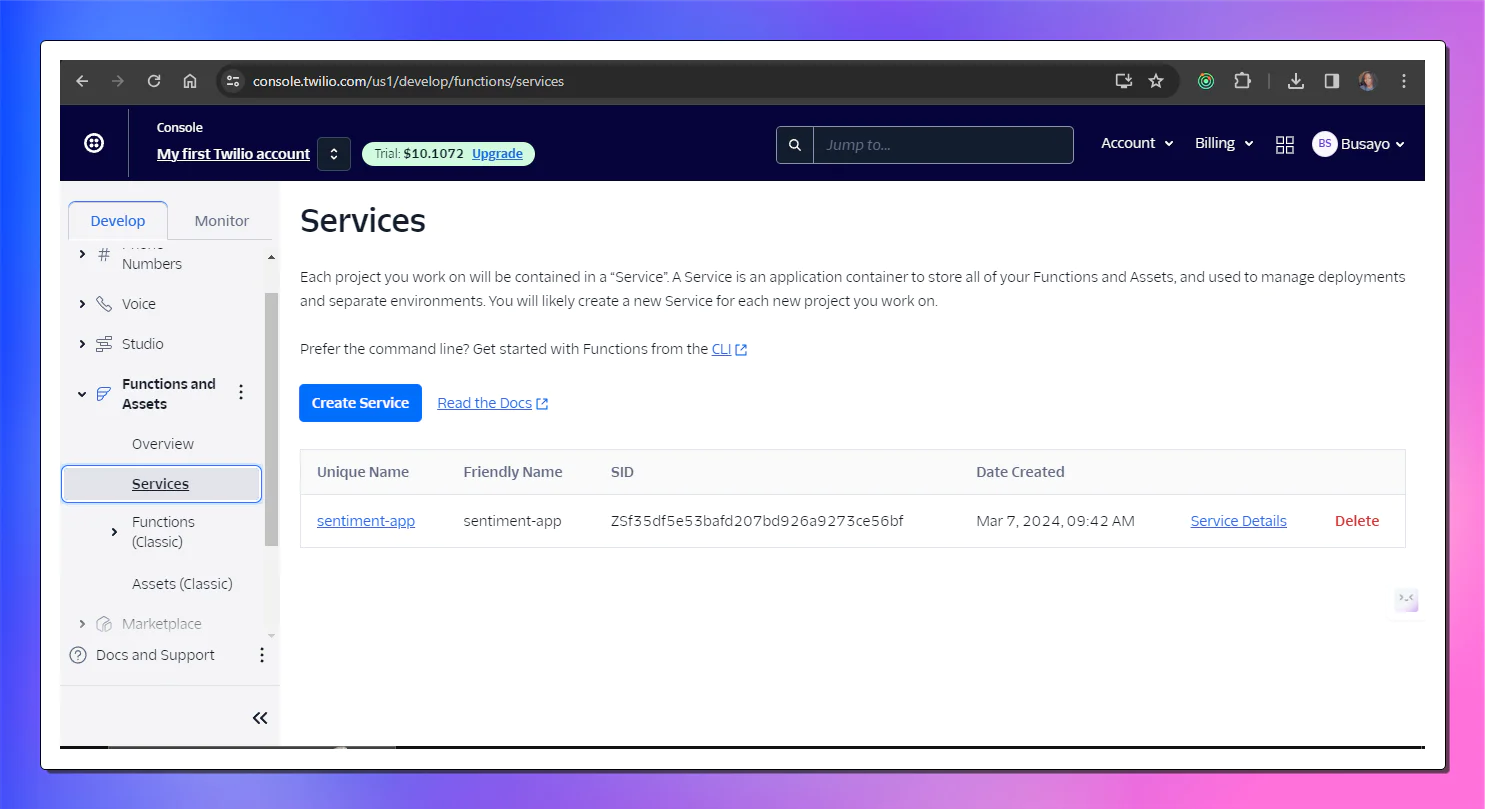Reload the page with the refresh icon

(154, 81)
